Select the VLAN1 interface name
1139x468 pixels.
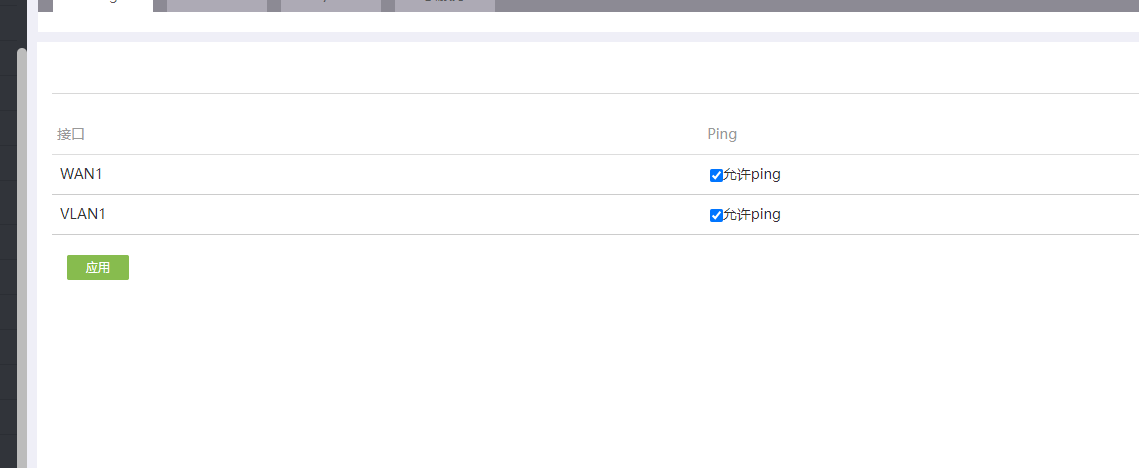tap(83, 214)
